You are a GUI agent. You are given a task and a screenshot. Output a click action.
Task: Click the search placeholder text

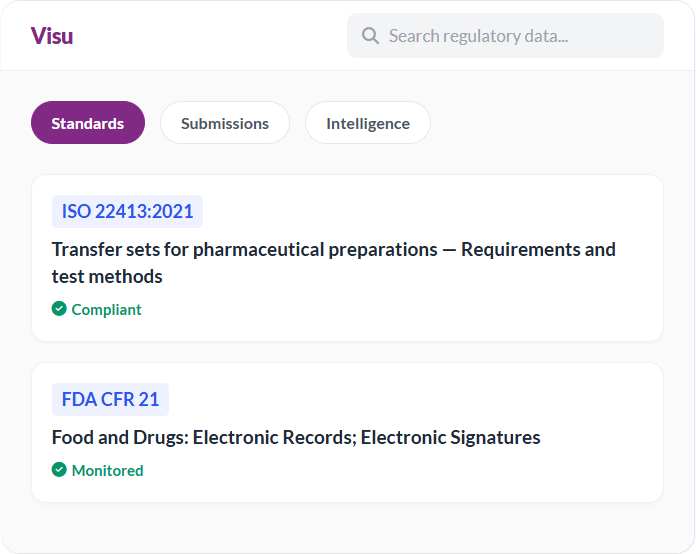(x=478, y=36)
